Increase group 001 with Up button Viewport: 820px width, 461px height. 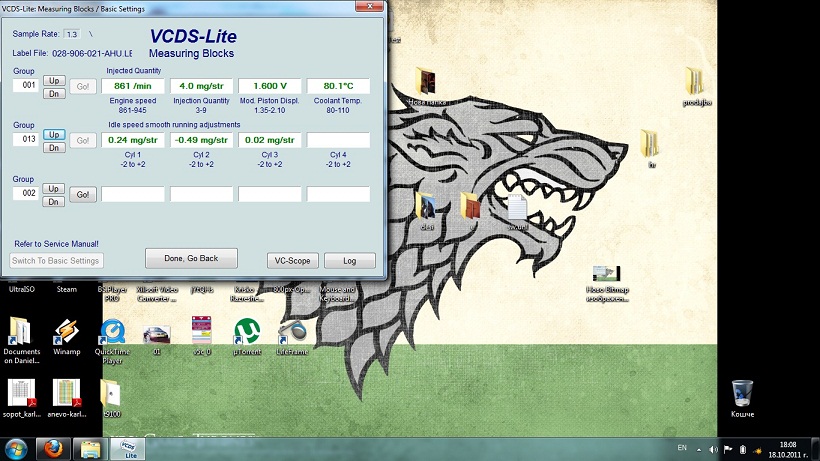pos(54,80)
